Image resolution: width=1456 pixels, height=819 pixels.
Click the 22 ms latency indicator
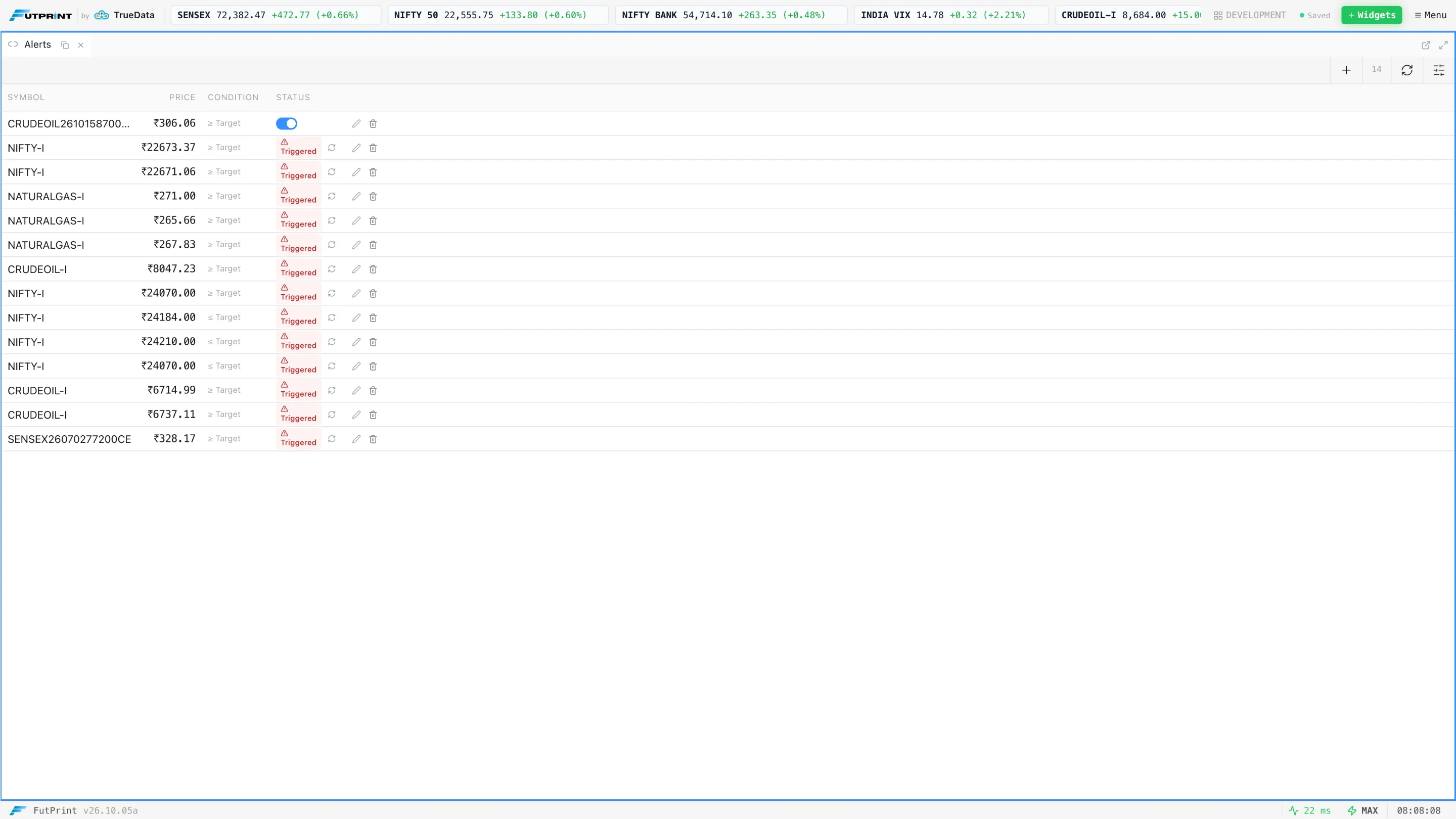tap(1309, 810)
